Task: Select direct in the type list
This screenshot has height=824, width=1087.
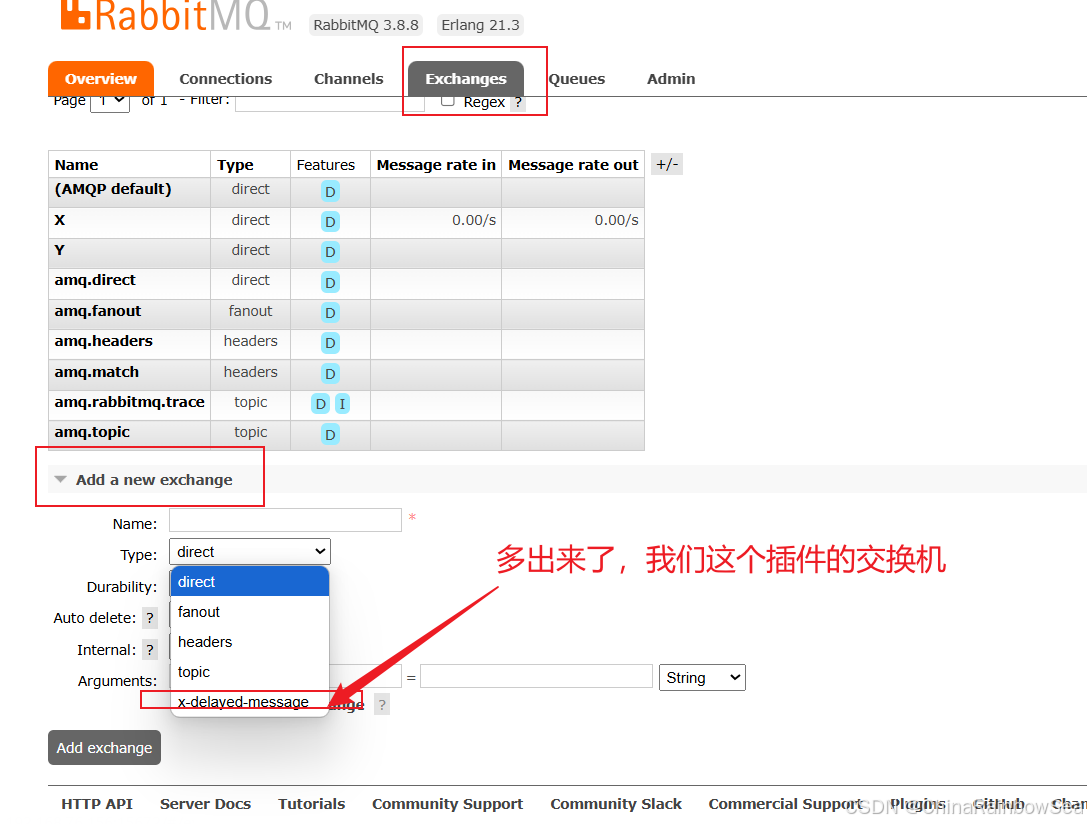Action: [250, 581]
